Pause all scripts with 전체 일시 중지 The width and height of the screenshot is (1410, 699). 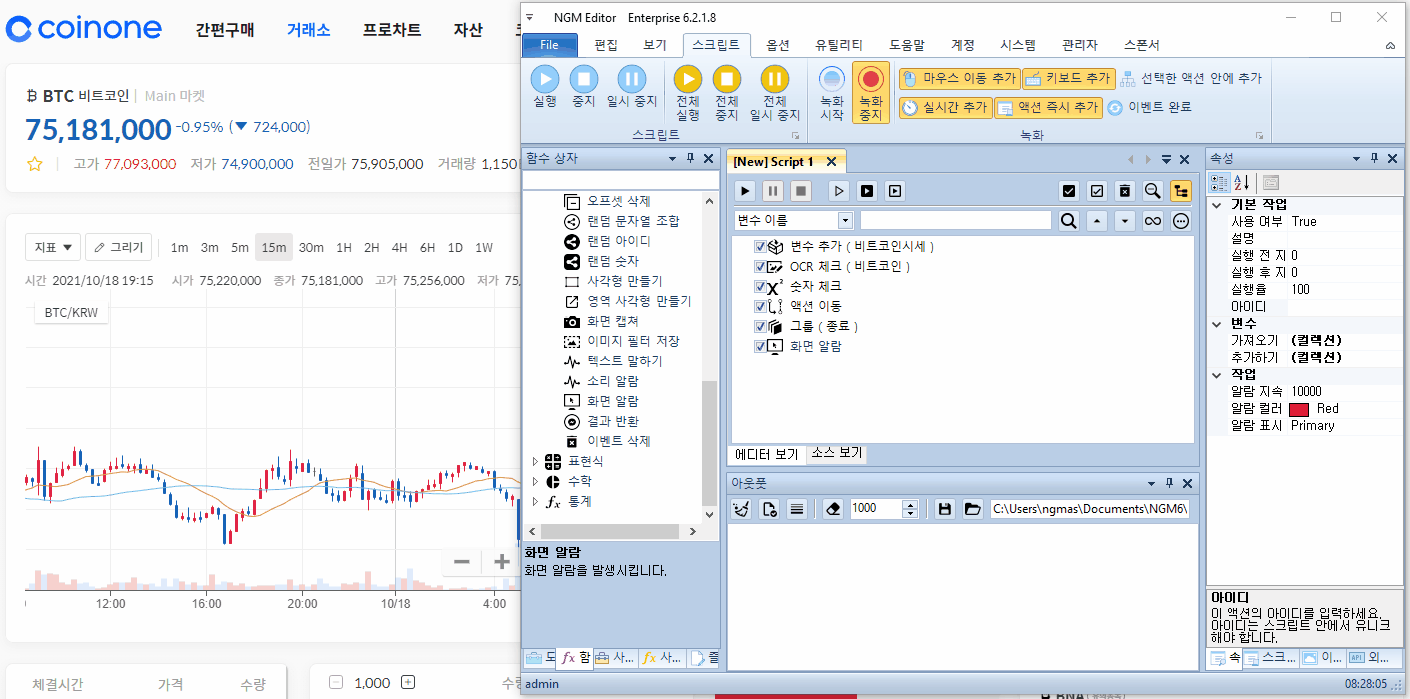(x=775, y=93)
